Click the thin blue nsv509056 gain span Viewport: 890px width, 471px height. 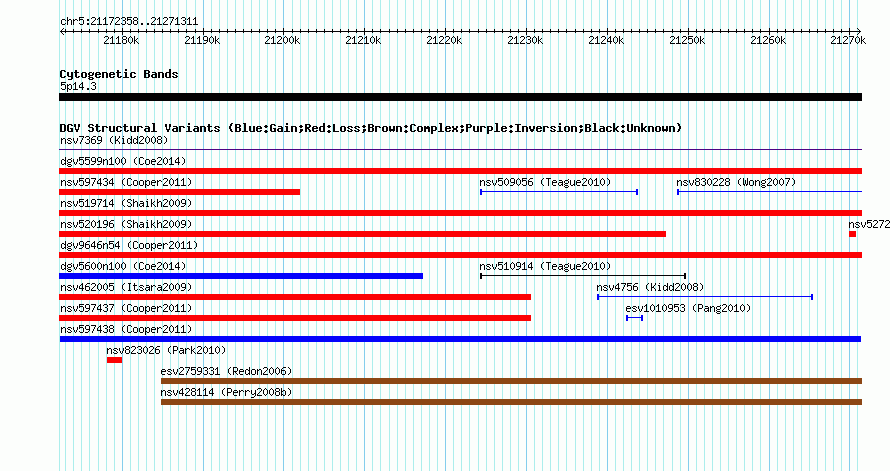click(559, 192)
